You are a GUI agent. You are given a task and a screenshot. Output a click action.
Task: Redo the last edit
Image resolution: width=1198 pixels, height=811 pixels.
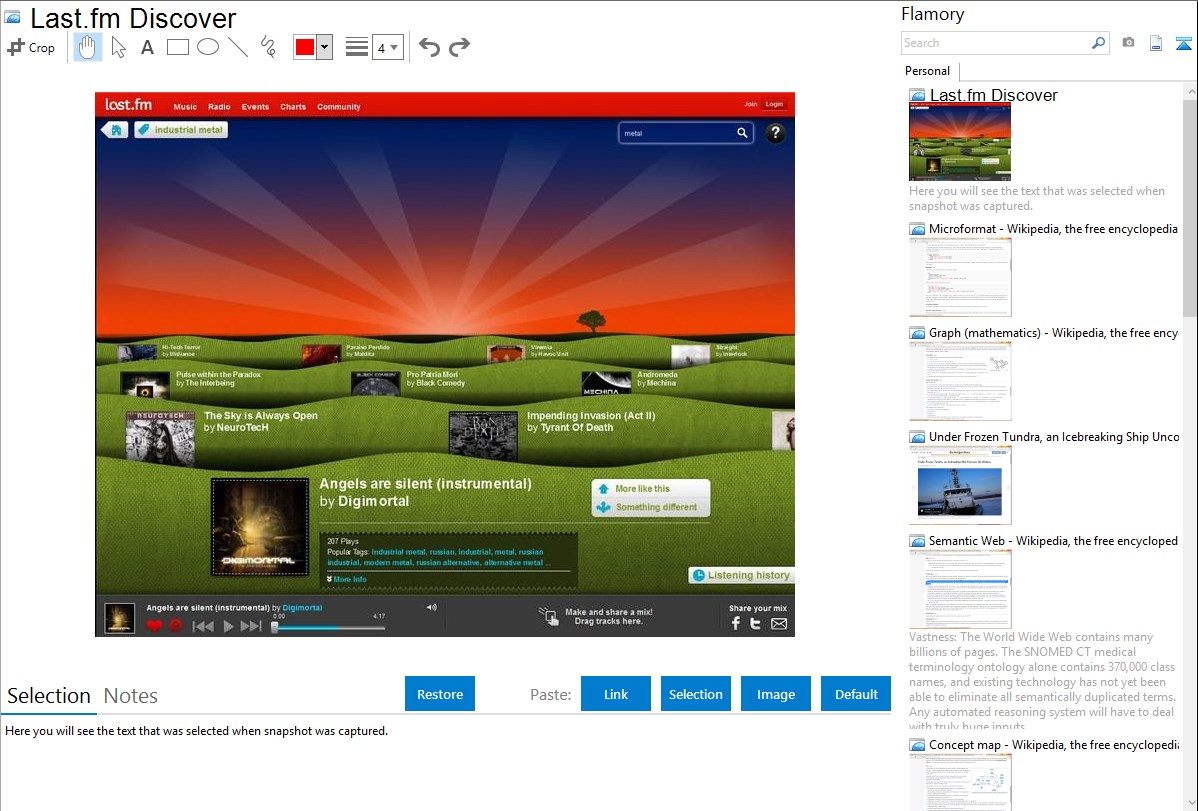tap(459, 47)
